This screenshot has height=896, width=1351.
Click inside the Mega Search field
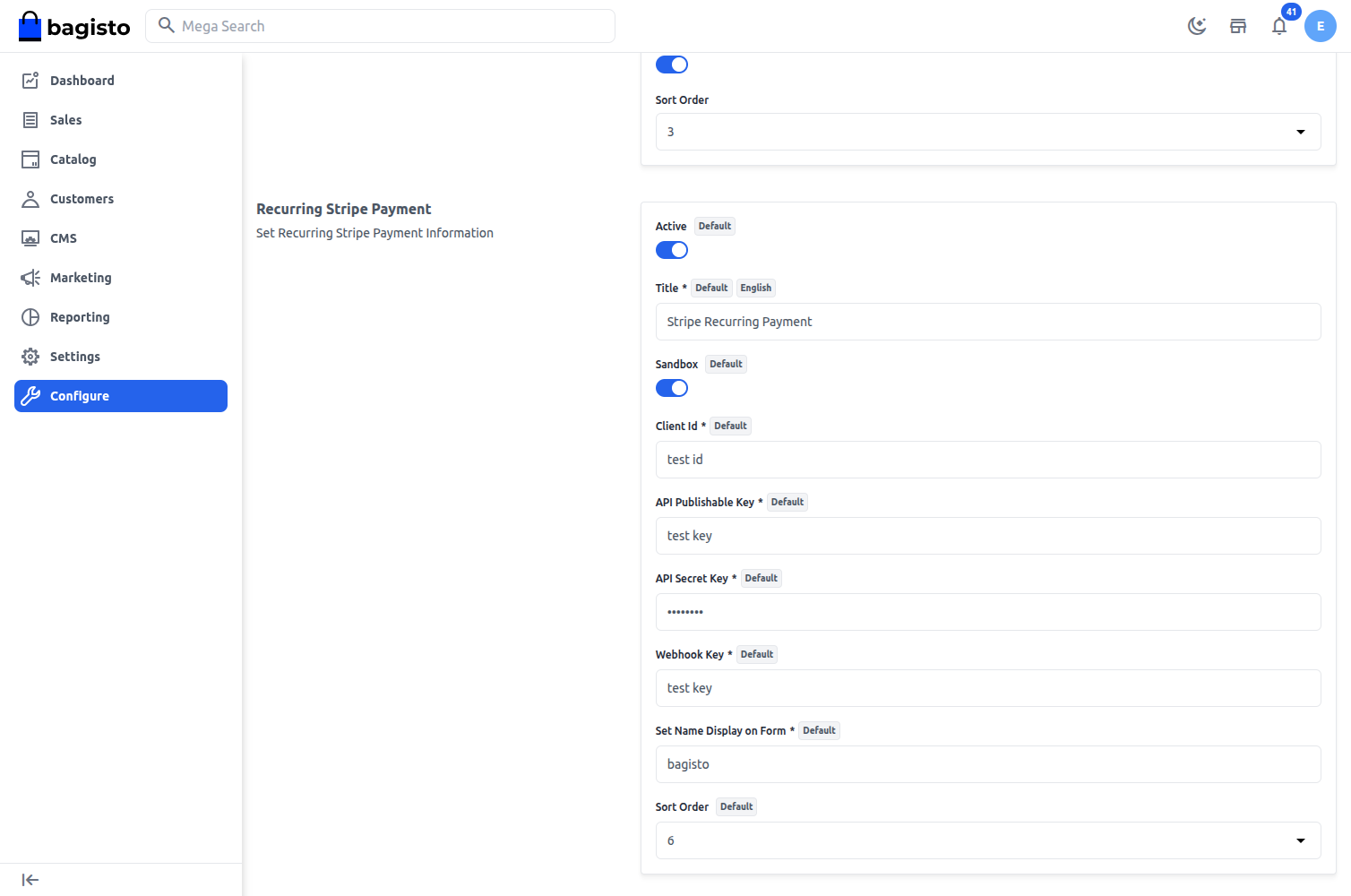[380, 25]
